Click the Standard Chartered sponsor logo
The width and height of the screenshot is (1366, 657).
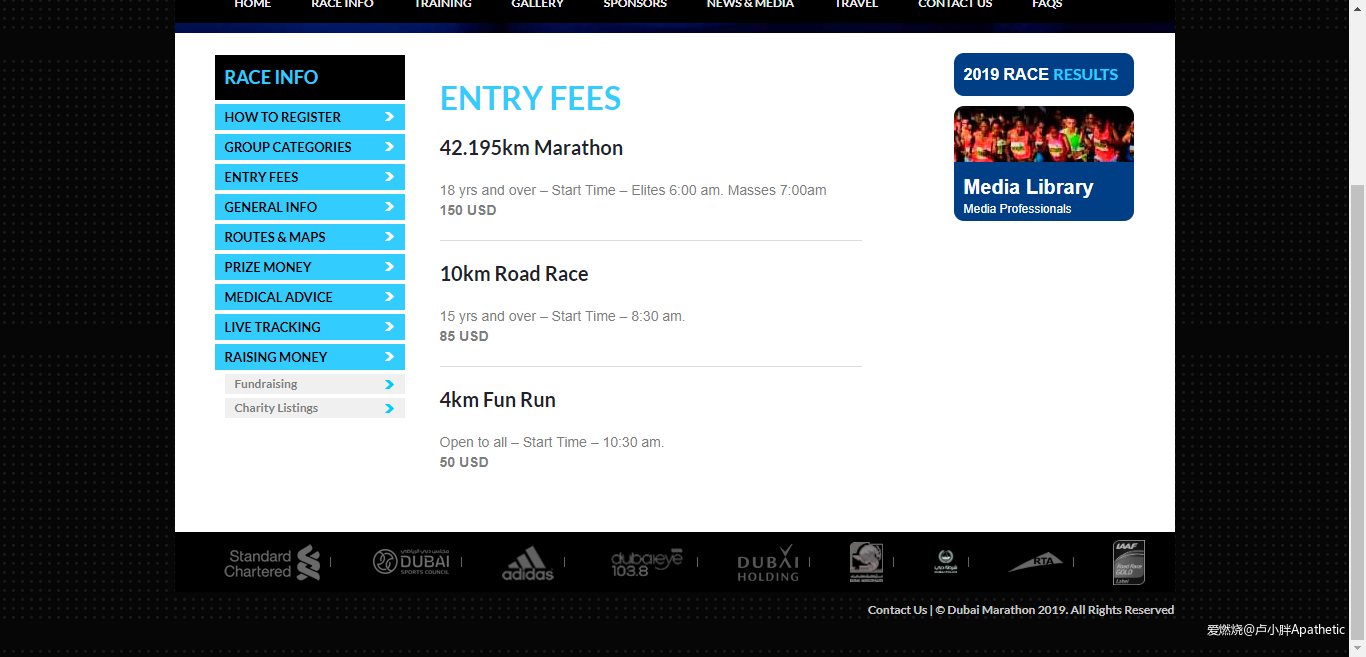click(273, 563)
